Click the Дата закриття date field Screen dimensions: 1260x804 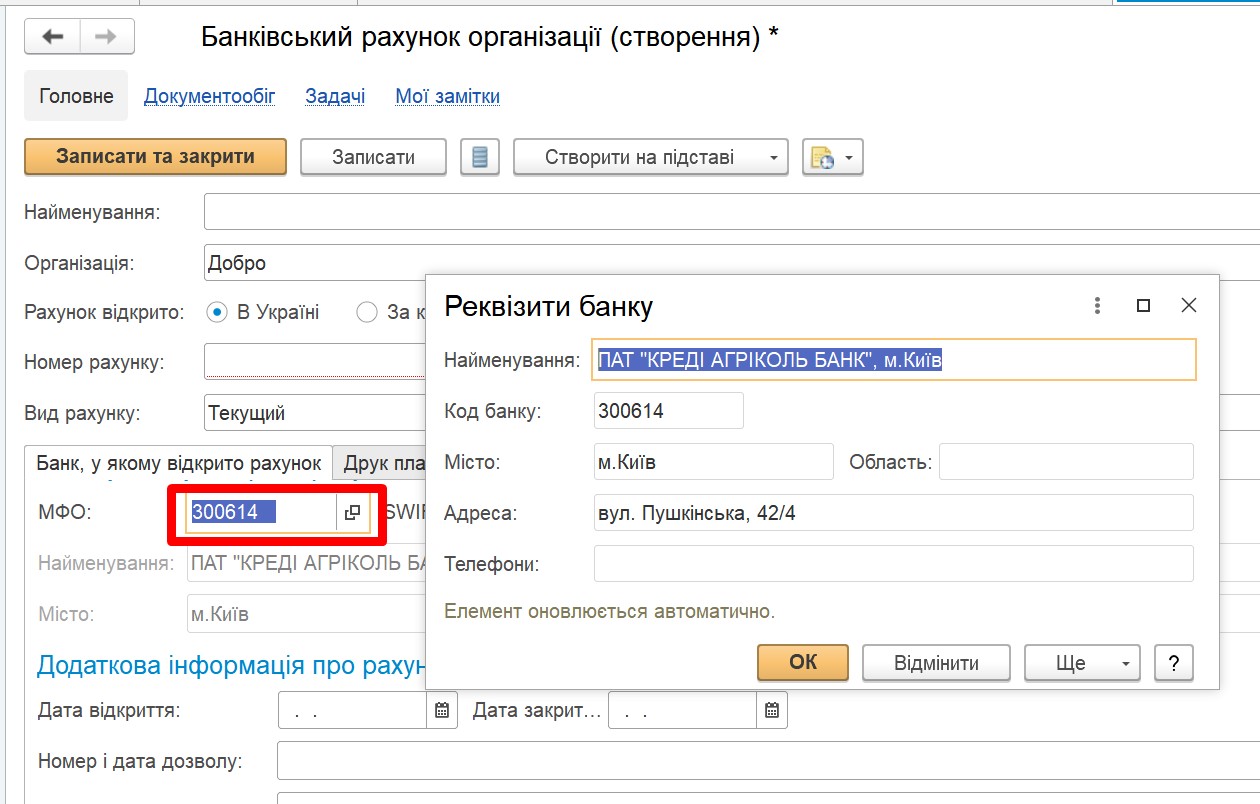tap(682, 711)
